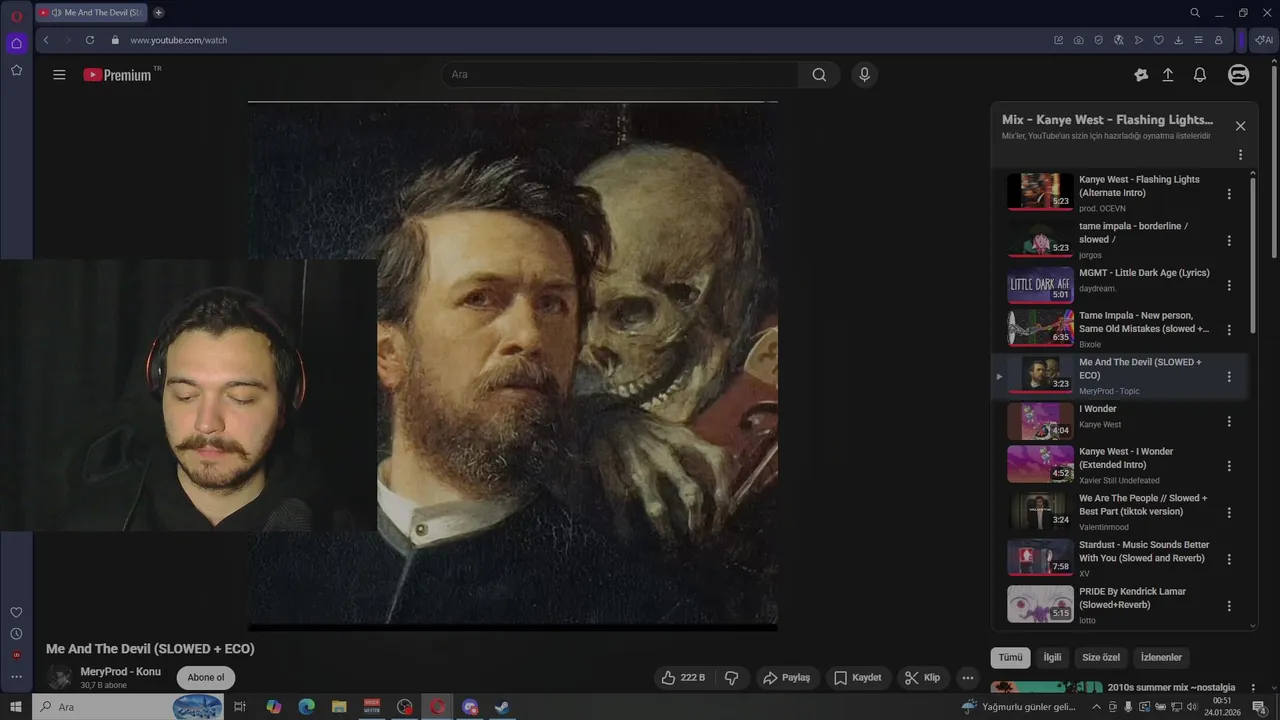
Task: Open options for I Wonder Kanye West video
Action: [1229, 422]
